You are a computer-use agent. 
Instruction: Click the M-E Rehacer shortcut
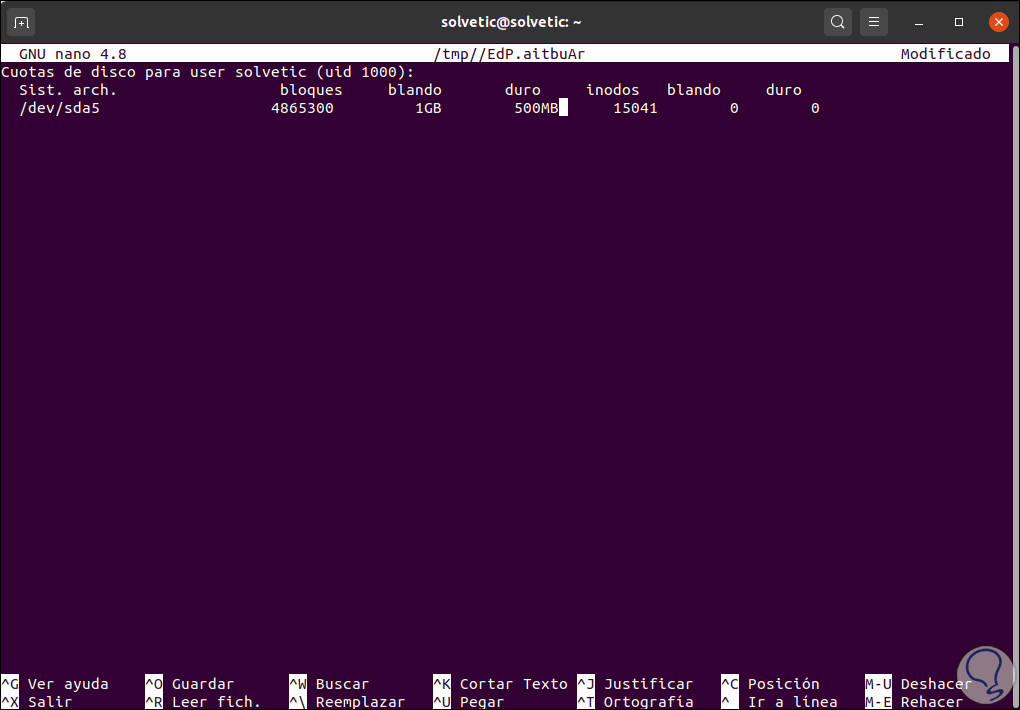coord(914,702)
